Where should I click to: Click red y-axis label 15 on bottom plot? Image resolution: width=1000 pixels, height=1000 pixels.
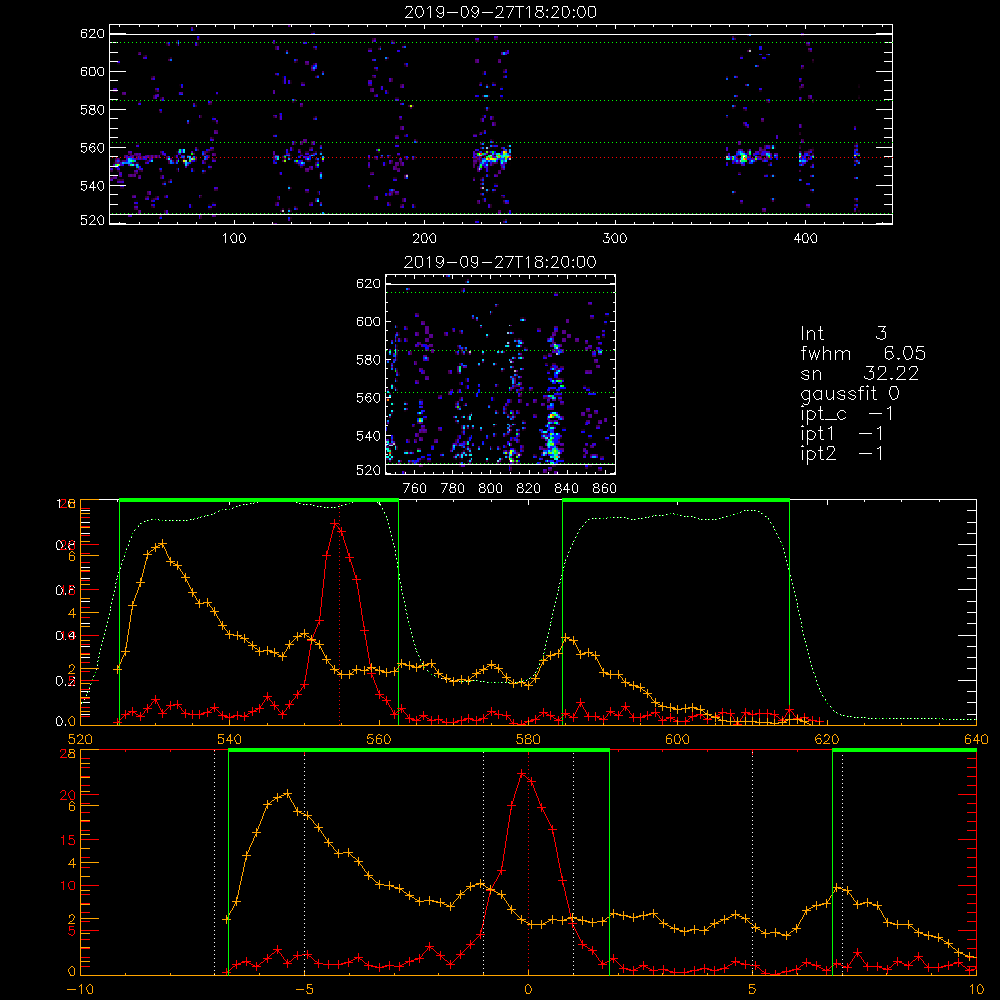(x=68, y=840)
